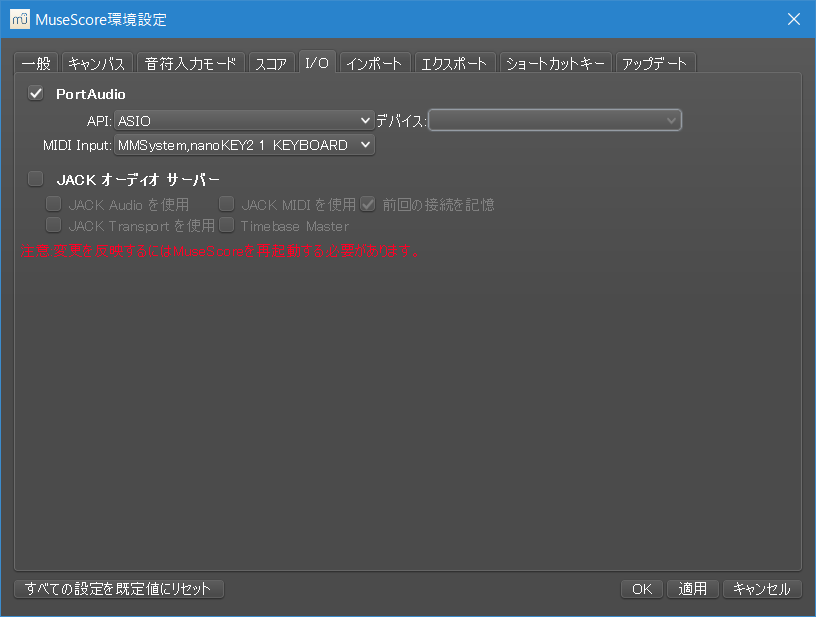The image size is (816, 617).
Task: Toggle the Timebase Master checkbox
Action: [x=227, y=225]
